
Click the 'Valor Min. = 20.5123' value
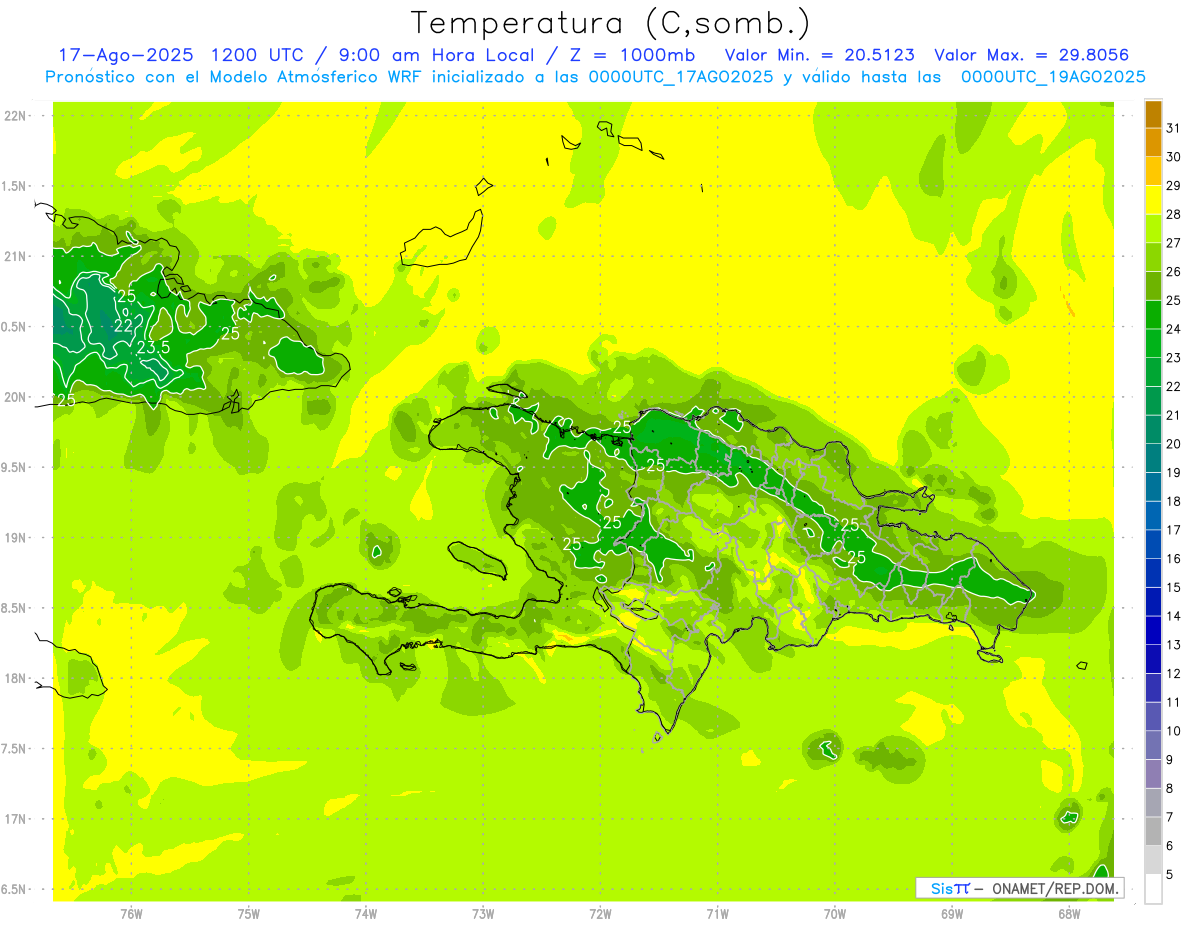point(821,55)
